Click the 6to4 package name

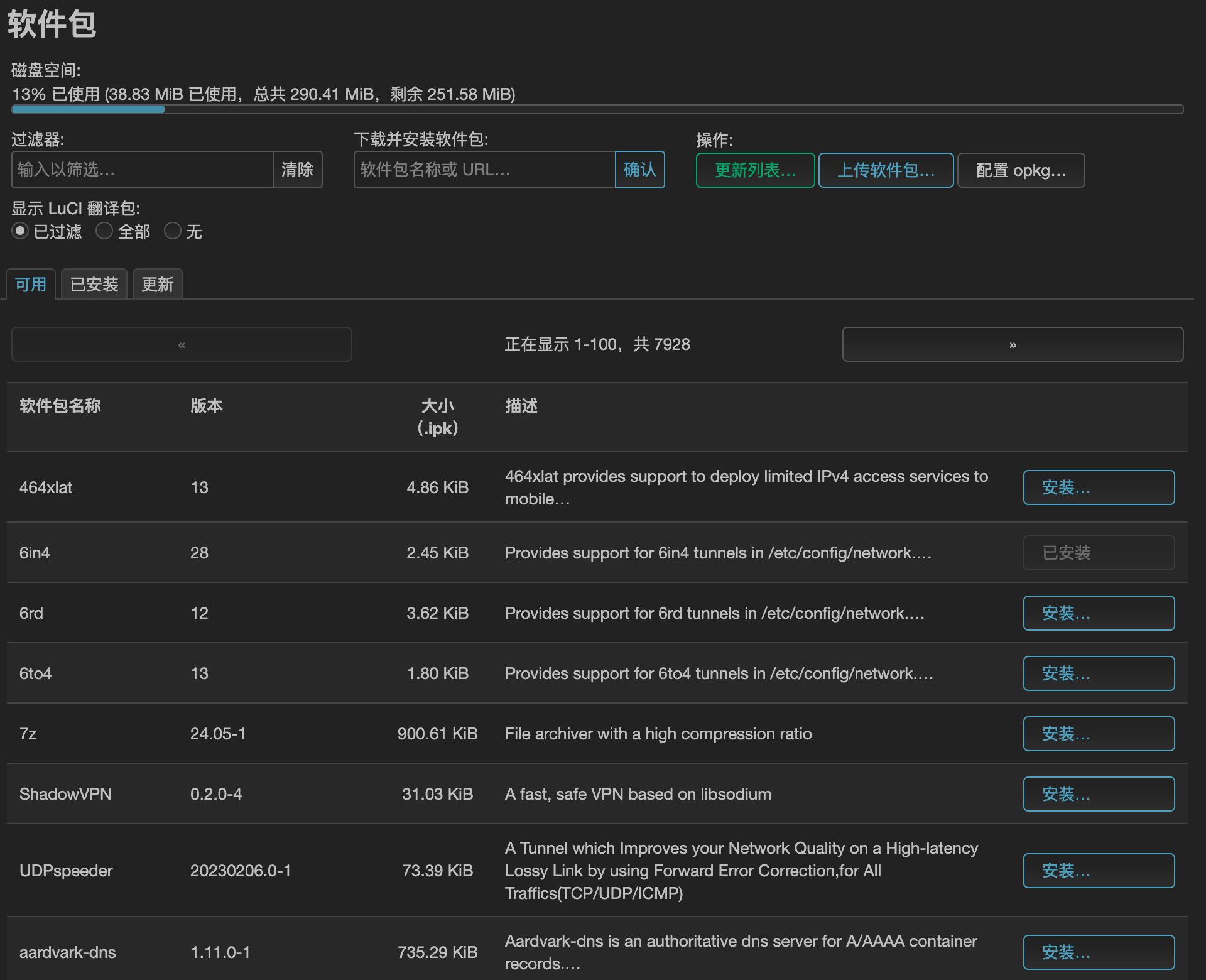click(x=36, y=673)
